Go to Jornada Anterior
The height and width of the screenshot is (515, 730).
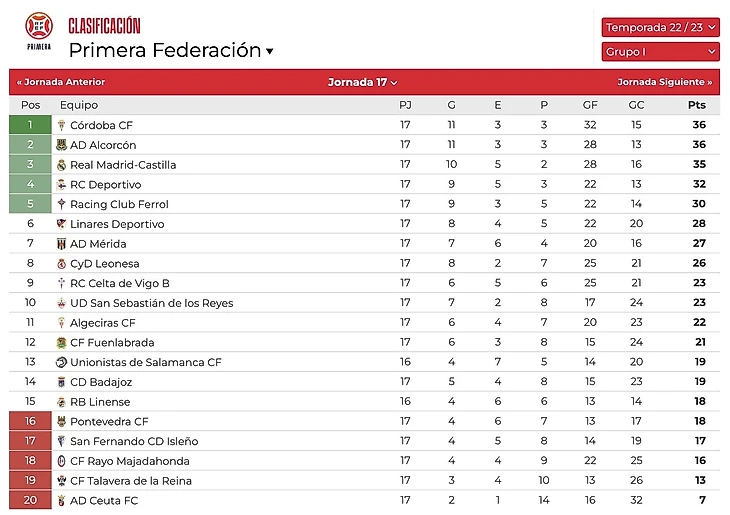pyautogui.click(x=61, y=82)
